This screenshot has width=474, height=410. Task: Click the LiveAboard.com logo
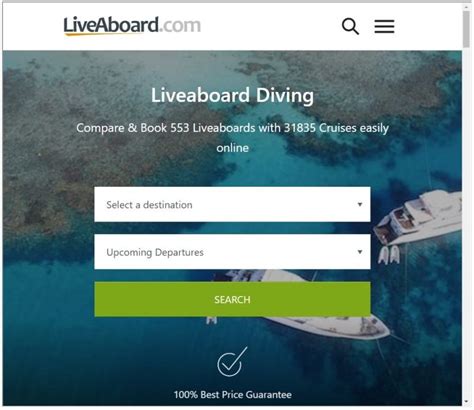(132, 26)
